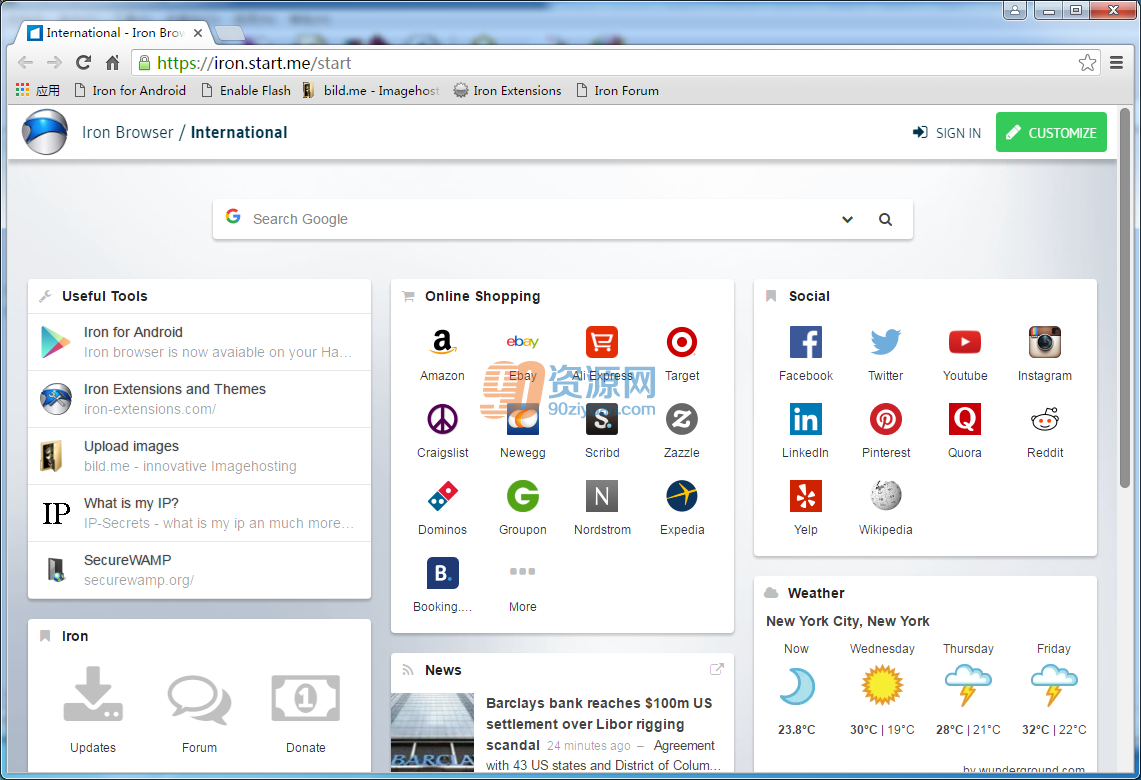Open the Iron Extensions bookmark
The height and width of the screenshot is (780, 1141).
click(507, 91)
